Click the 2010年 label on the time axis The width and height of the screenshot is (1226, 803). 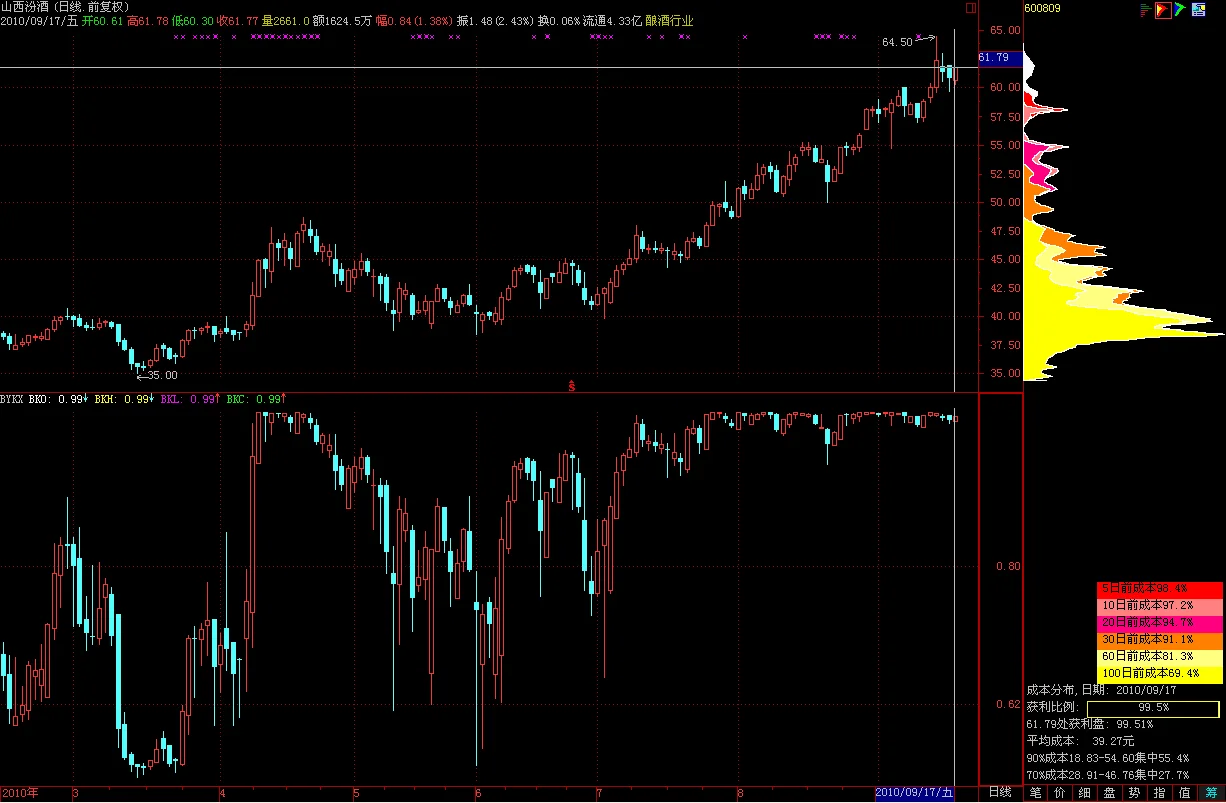[20, 793]
